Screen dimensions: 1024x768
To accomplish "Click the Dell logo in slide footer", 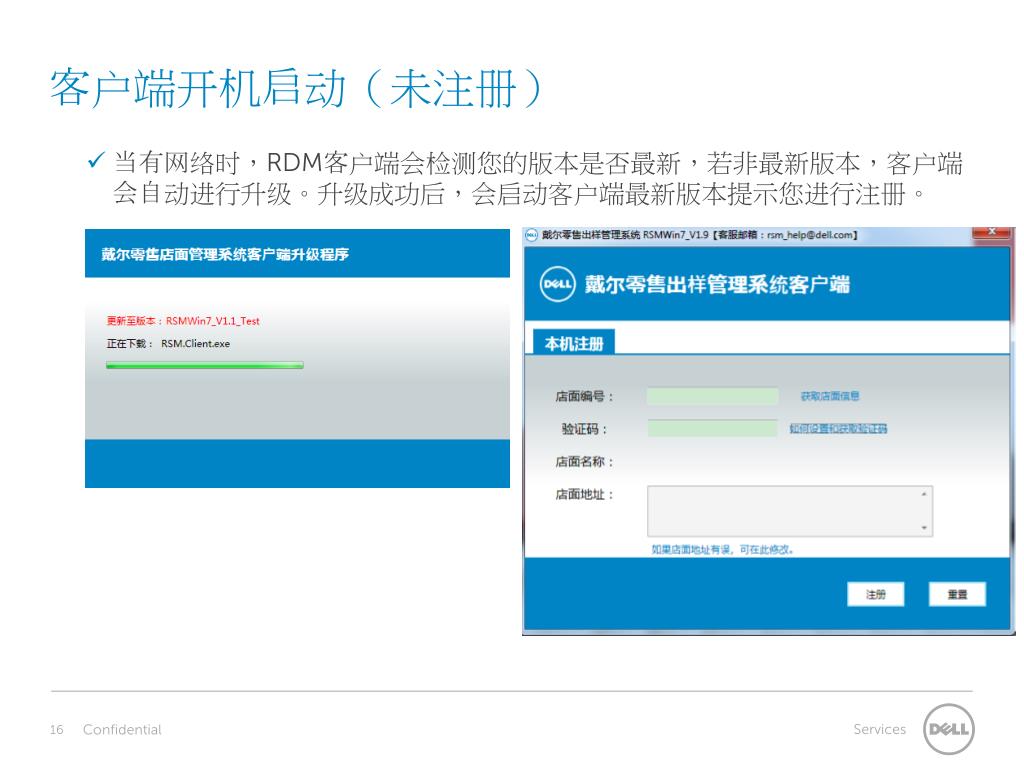I will click(948, 729).
